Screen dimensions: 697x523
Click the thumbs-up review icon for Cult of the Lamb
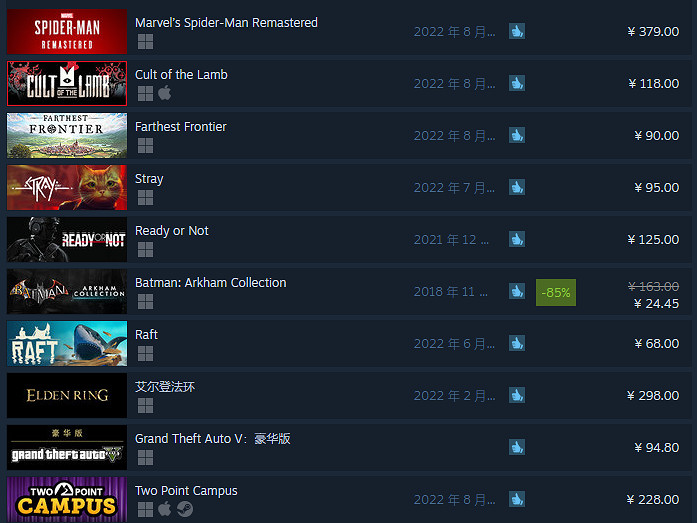click(x=517, y=83)
